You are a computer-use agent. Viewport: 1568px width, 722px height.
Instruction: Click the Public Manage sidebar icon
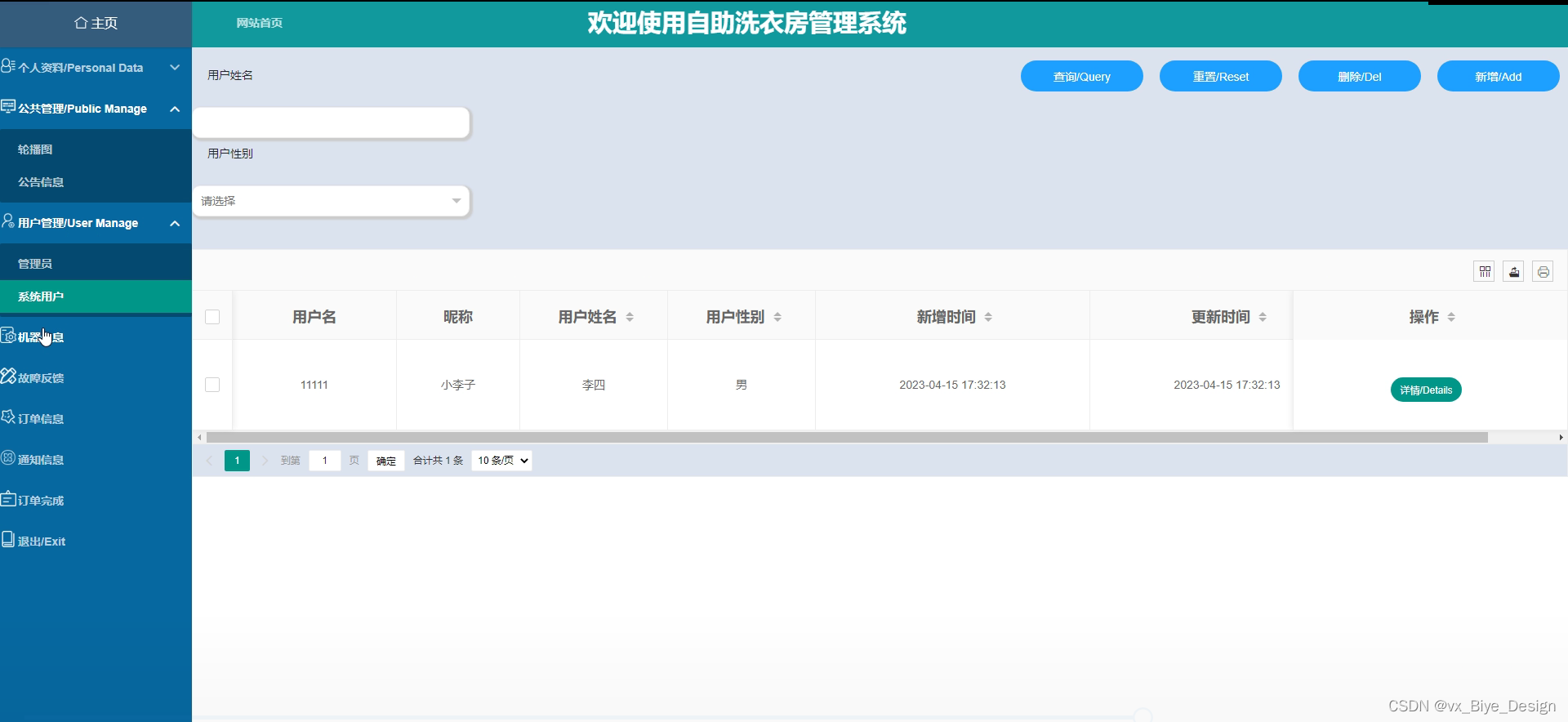[x=8, y=107]
